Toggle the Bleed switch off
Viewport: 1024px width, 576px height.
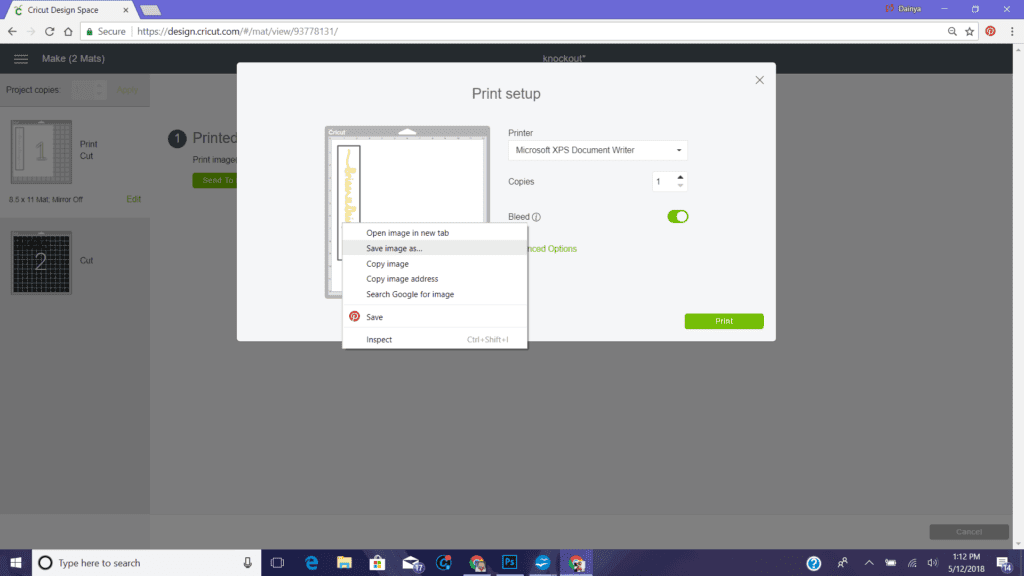point(678,217)
